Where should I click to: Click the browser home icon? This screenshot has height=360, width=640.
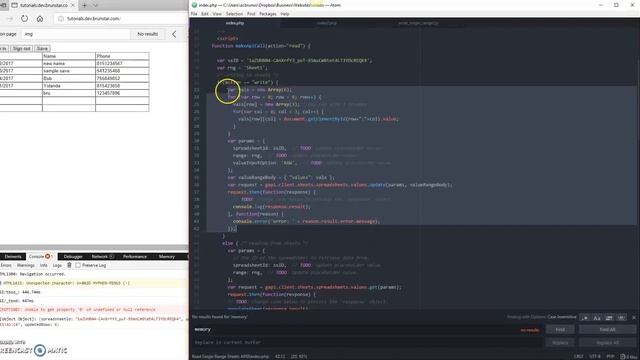tap(40, 18)
